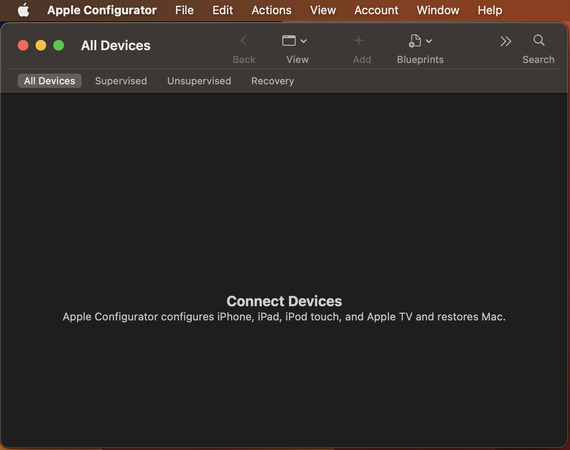Viewport: 570px width, 450px height.
Task: Click the Back chevron toolbar icon
Action: 244,41
